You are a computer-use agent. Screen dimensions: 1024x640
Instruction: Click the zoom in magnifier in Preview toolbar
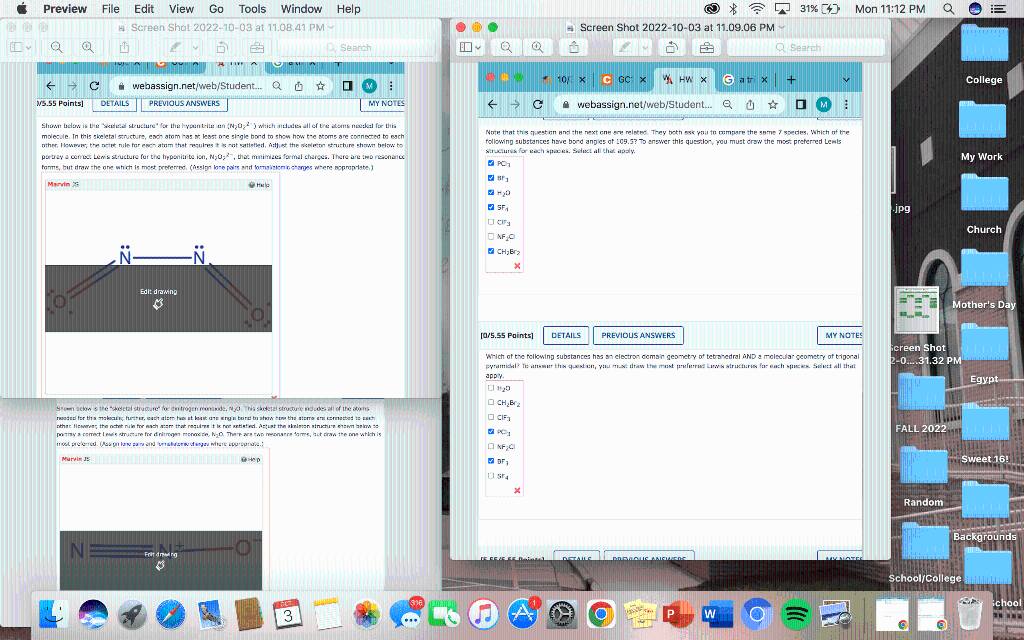click(537, 47)
